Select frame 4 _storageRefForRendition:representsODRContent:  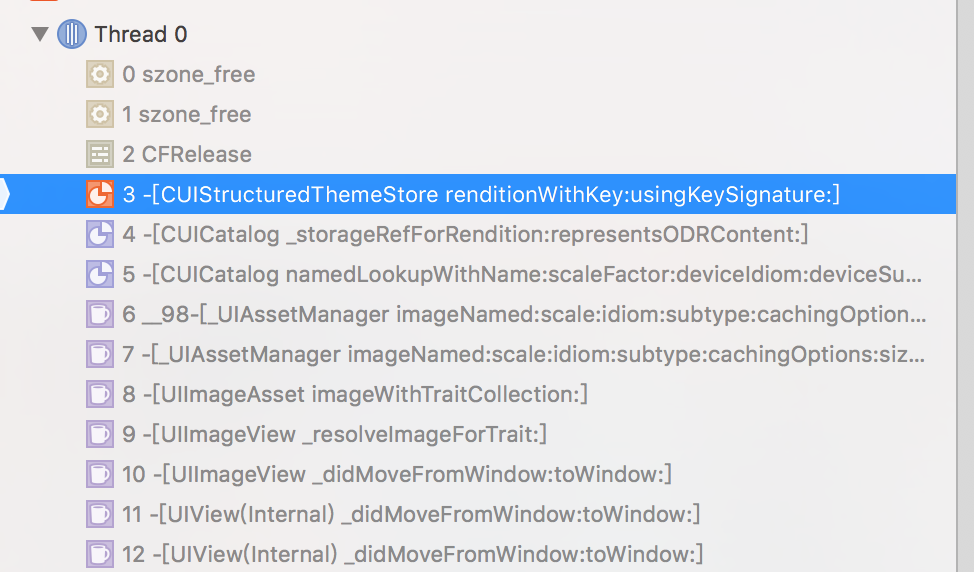pyautogui.click(x=478, y=234)
